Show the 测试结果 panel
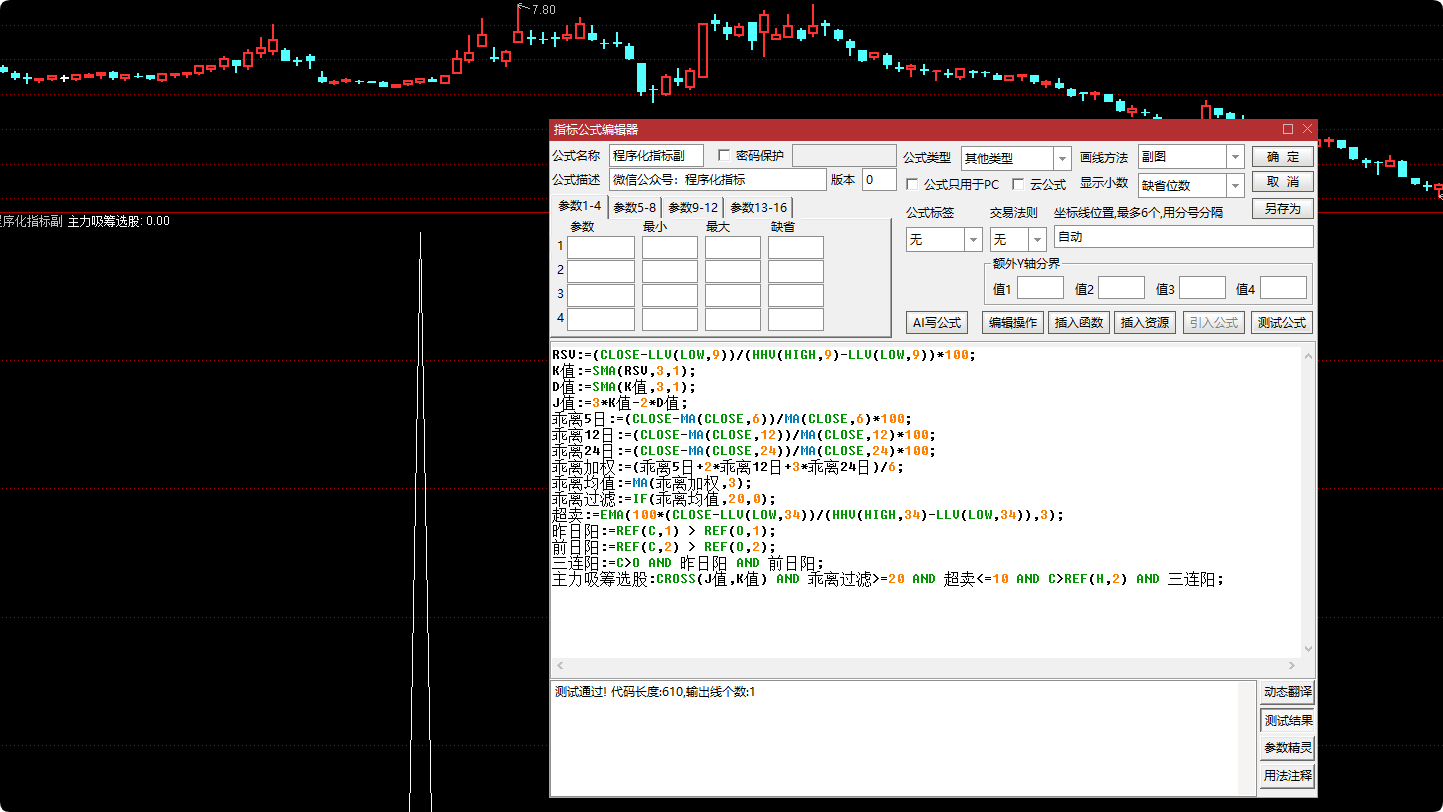The image size is (1443, 812). pos(1287,720)
